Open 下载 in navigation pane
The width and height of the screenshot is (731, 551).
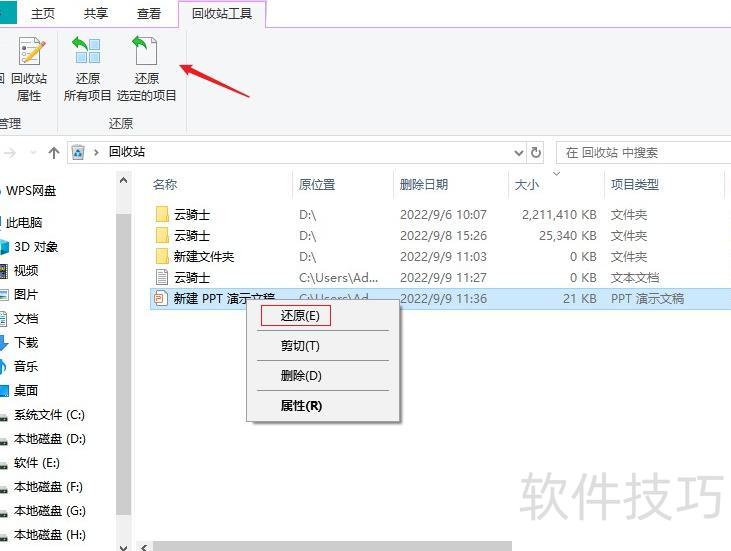(x=26, y=343)
